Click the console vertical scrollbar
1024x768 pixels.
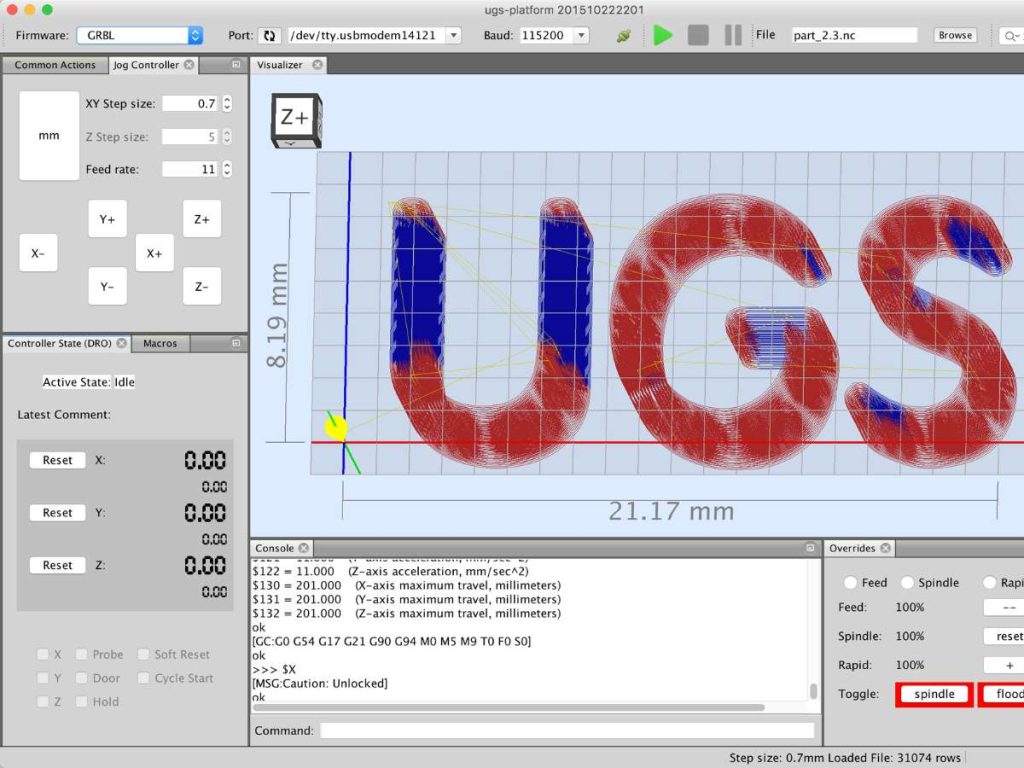pos(813,691)
